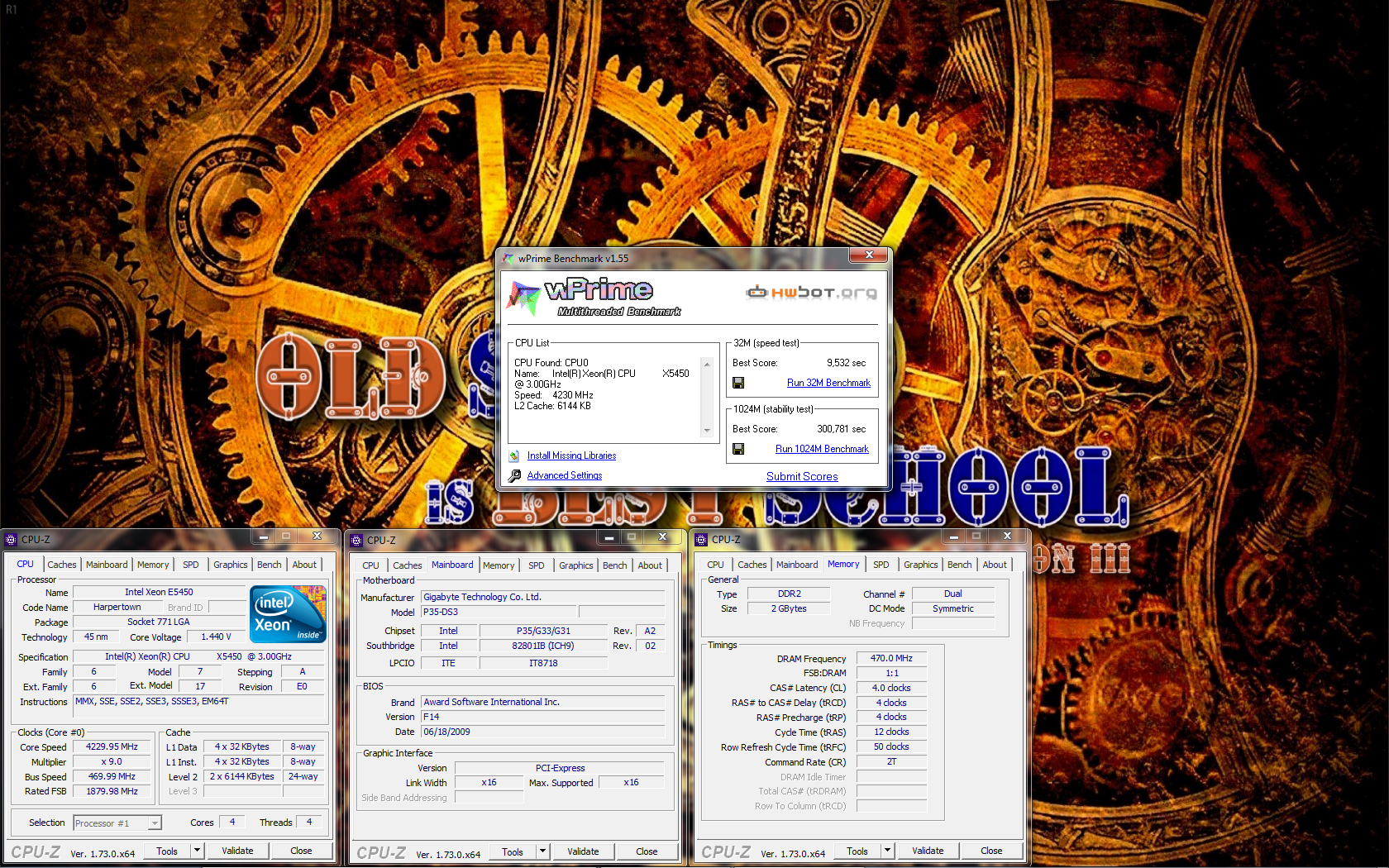Click the save icon under 32M Best Score

tap(738, 383)
